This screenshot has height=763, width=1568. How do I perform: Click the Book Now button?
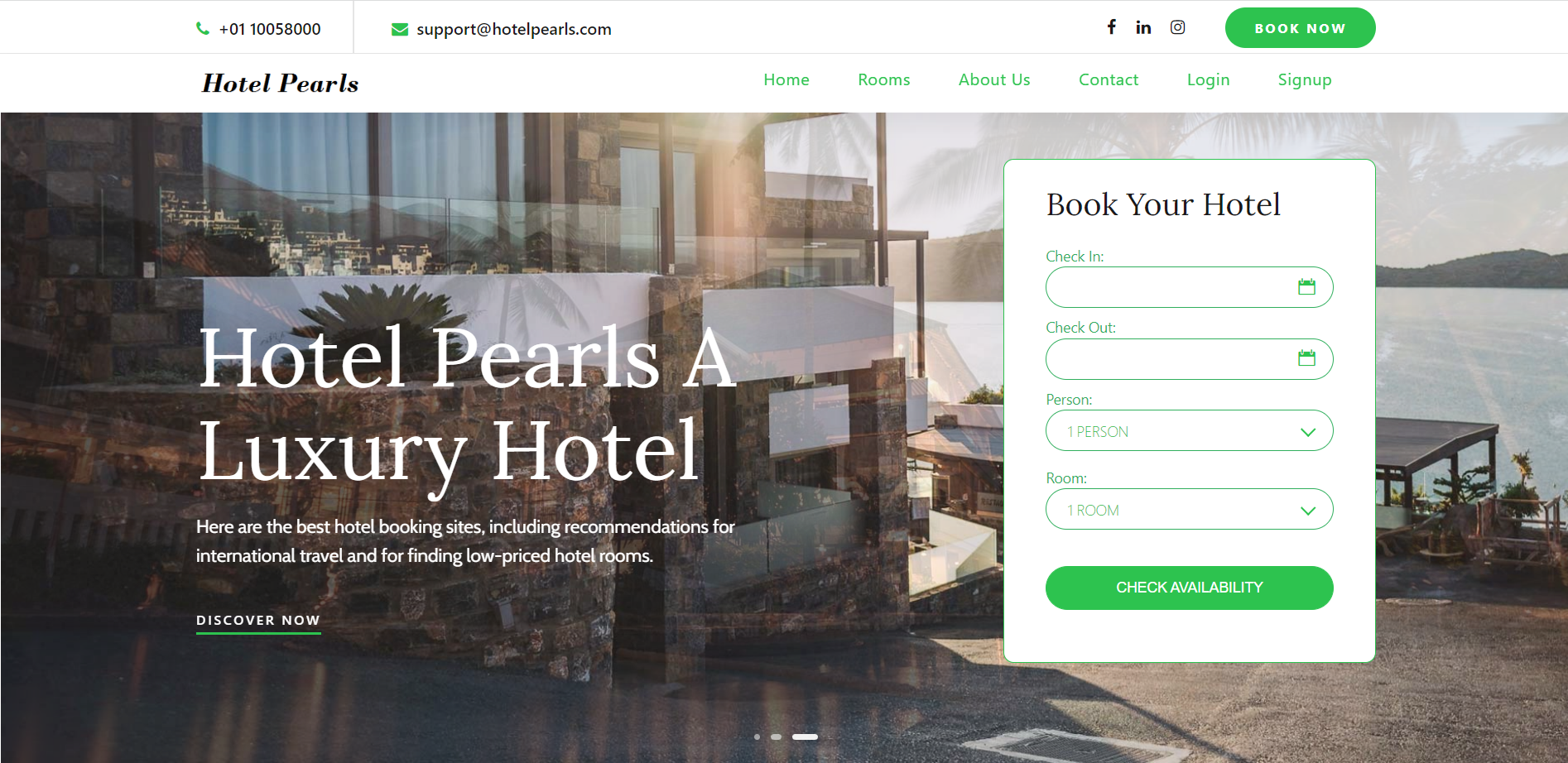tap(1300, 28)
